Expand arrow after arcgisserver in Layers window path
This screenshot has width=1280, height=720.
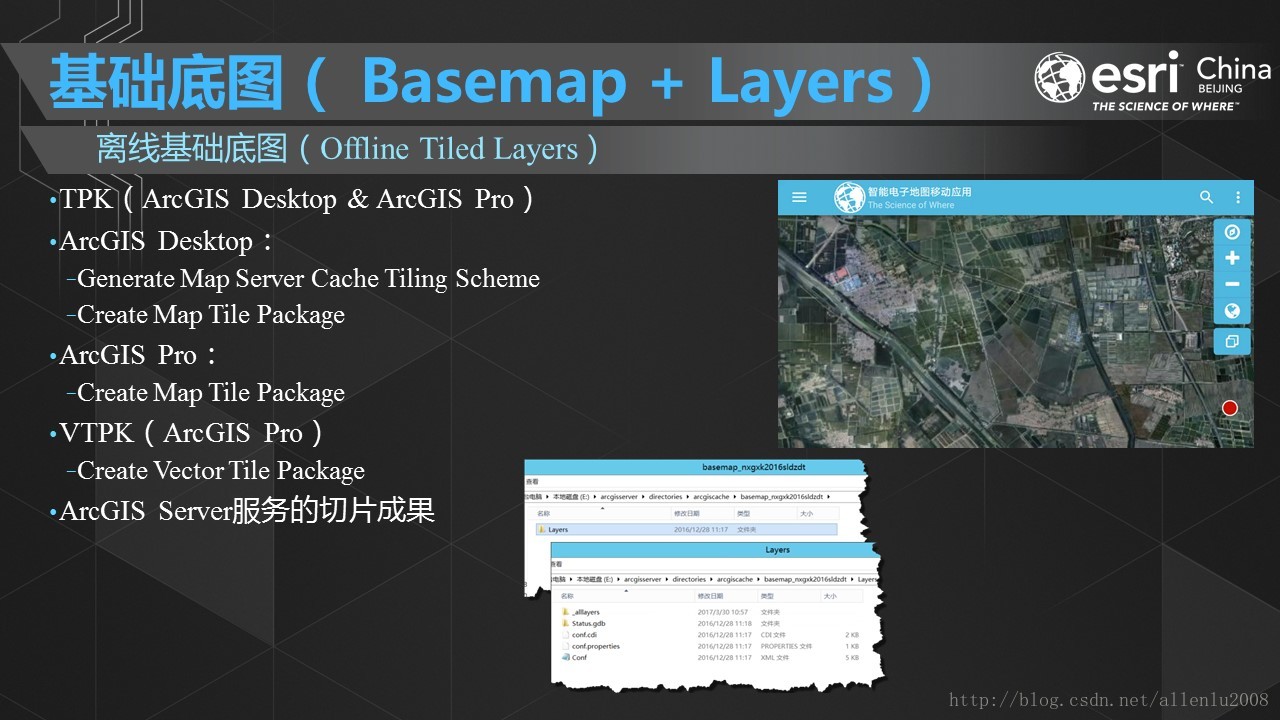[x=667, y=579]
